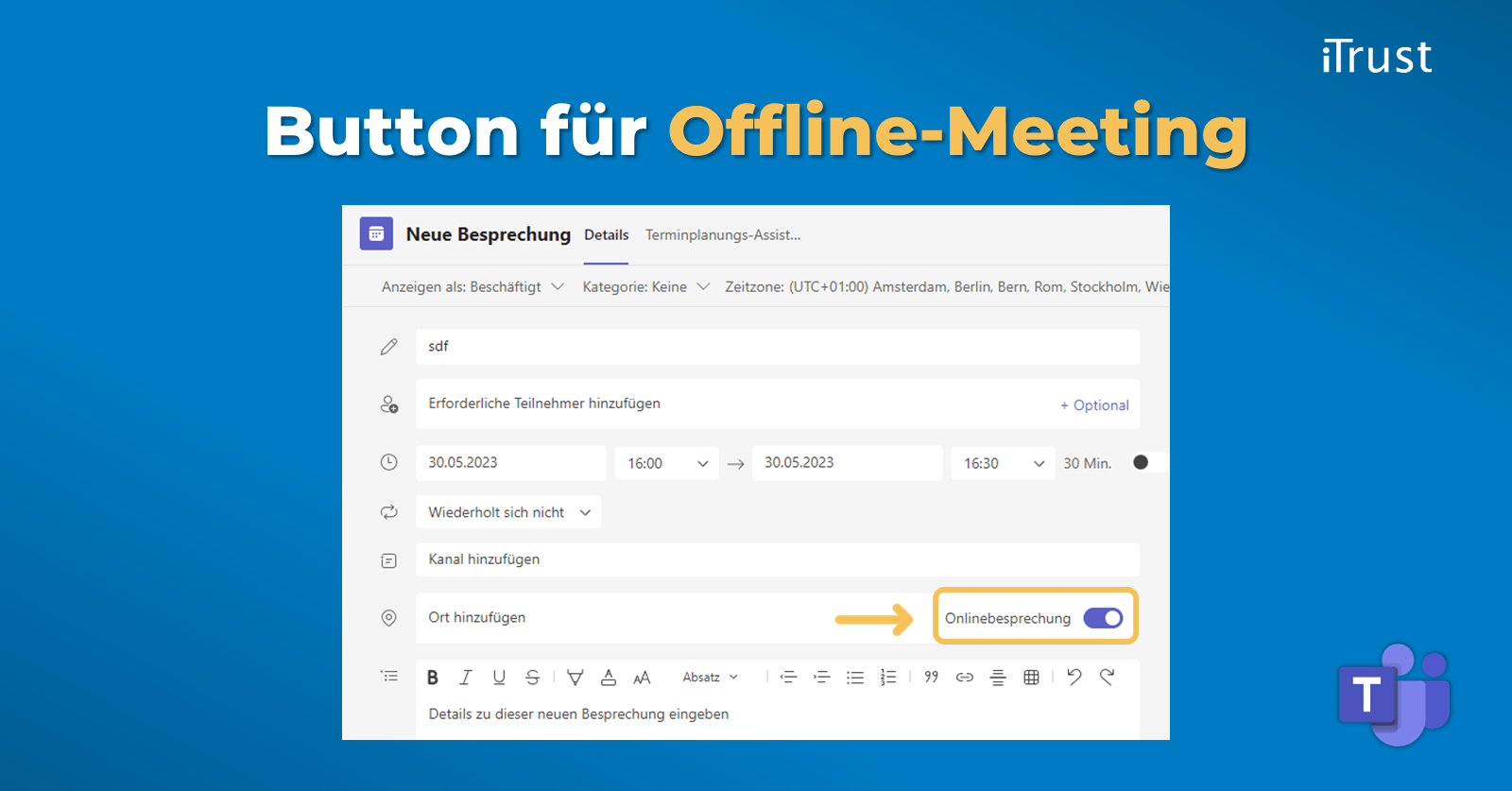This screenshot has width=1512, height=791.
Task: Click Details zu dieser neuen Besprechung text area
Action: (778, 714)
